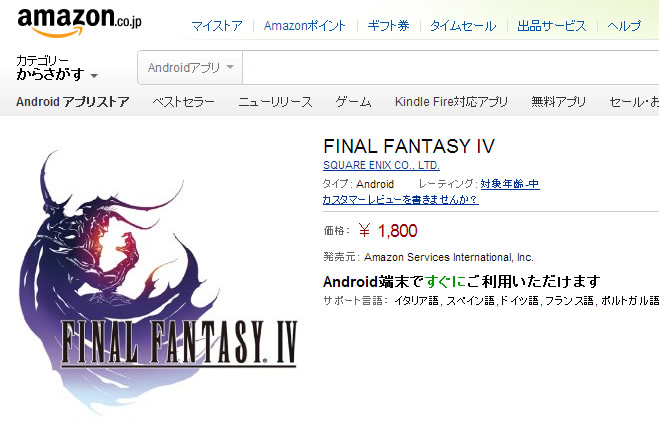Open the タイムセール page

point(463,26)
